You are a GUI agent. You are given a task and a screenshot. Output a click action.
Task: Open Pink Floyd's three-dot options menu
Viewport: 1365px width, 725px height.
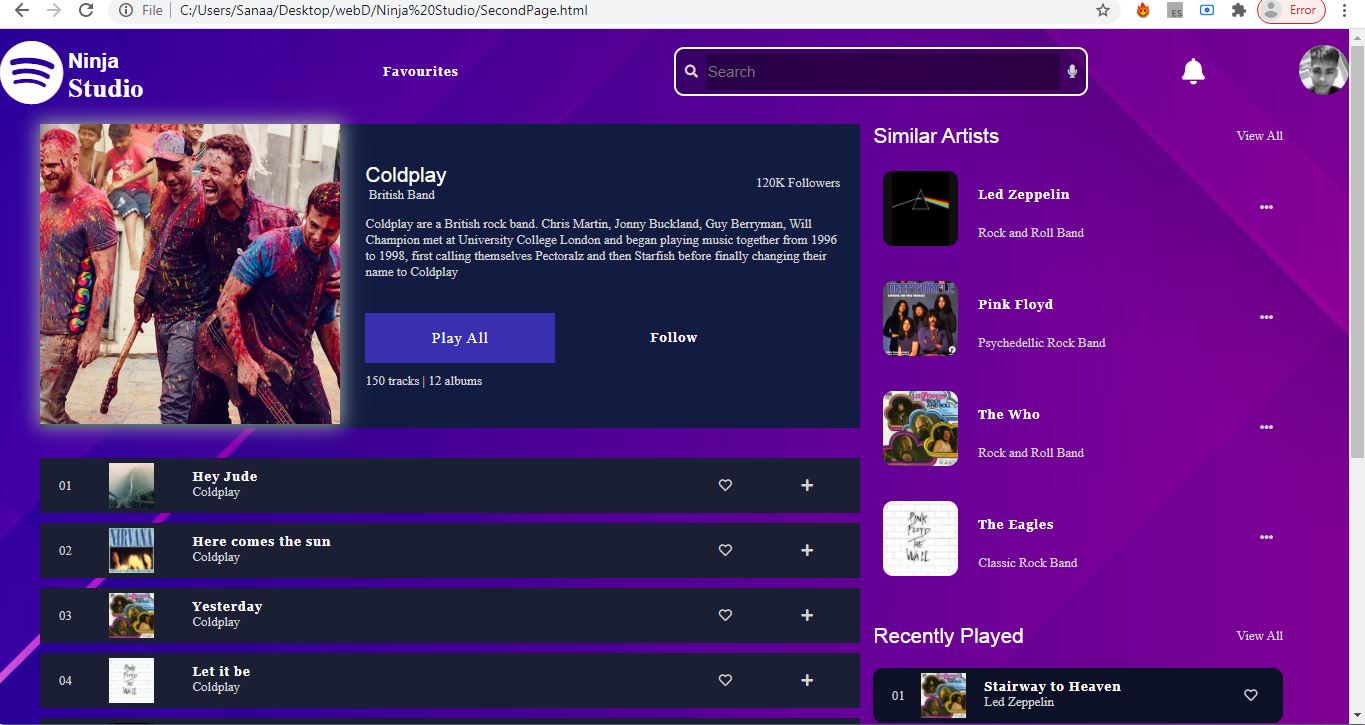pyautogui.click(x=1266, y=317)
